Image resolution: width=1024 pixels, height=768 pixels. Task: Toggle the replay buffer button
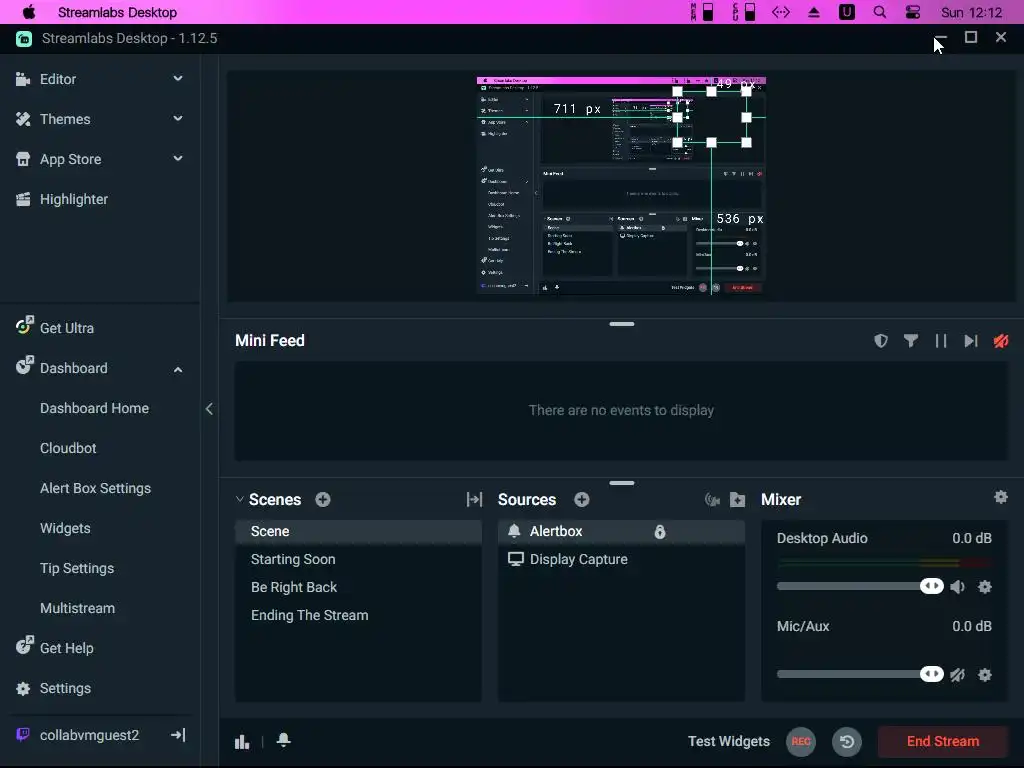pyautogui.click(x=847, y=741)
